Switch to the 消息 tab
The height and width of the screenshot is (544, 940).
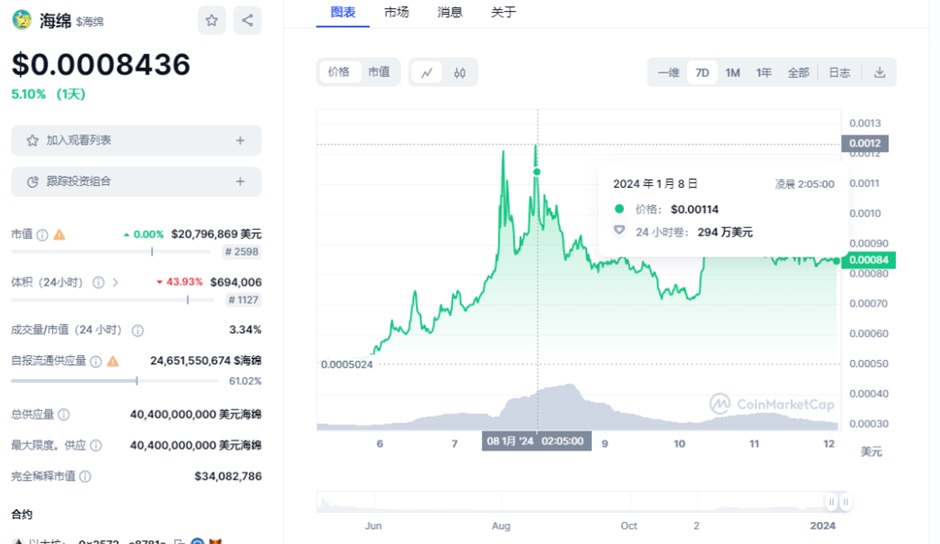pos(450,13)
